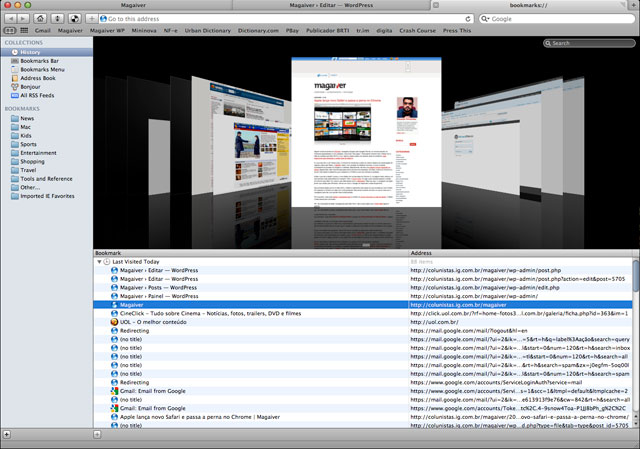
Task: Sort by the Address column header
Action: tap(520, 253)
